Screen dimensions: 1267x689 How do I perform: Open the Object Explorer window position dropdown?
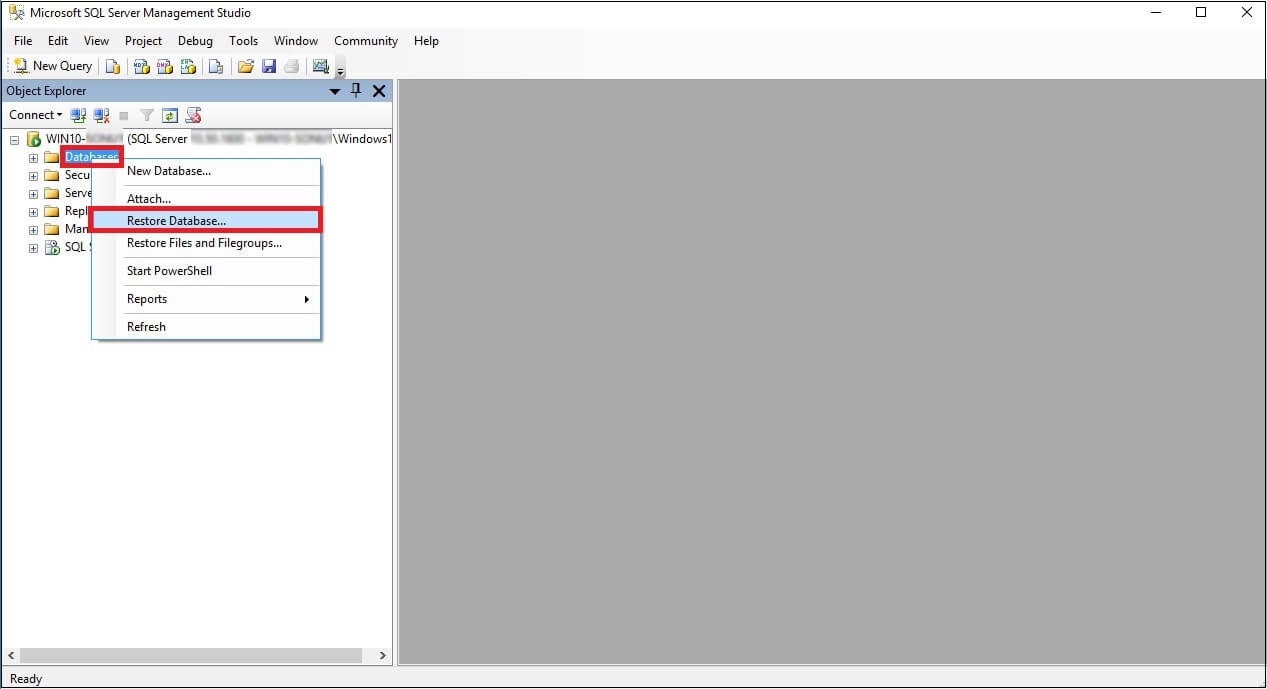click(335, 91)
